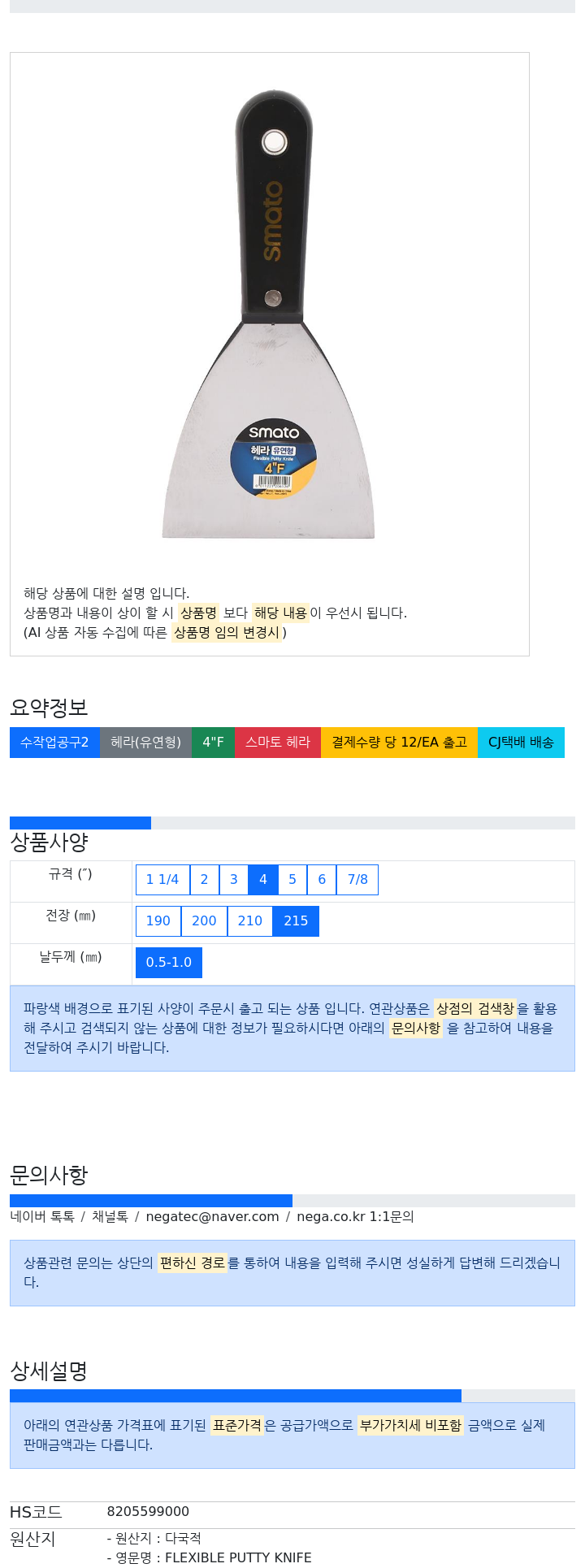Image resolution: width=585 pixels, height=1568 pixels.
Task: Pick the 6 inch size option
Action: 322,879
